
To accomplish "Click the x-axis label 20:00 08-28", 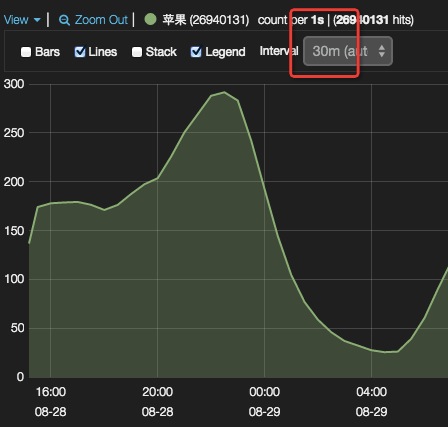I will [157, 402].
